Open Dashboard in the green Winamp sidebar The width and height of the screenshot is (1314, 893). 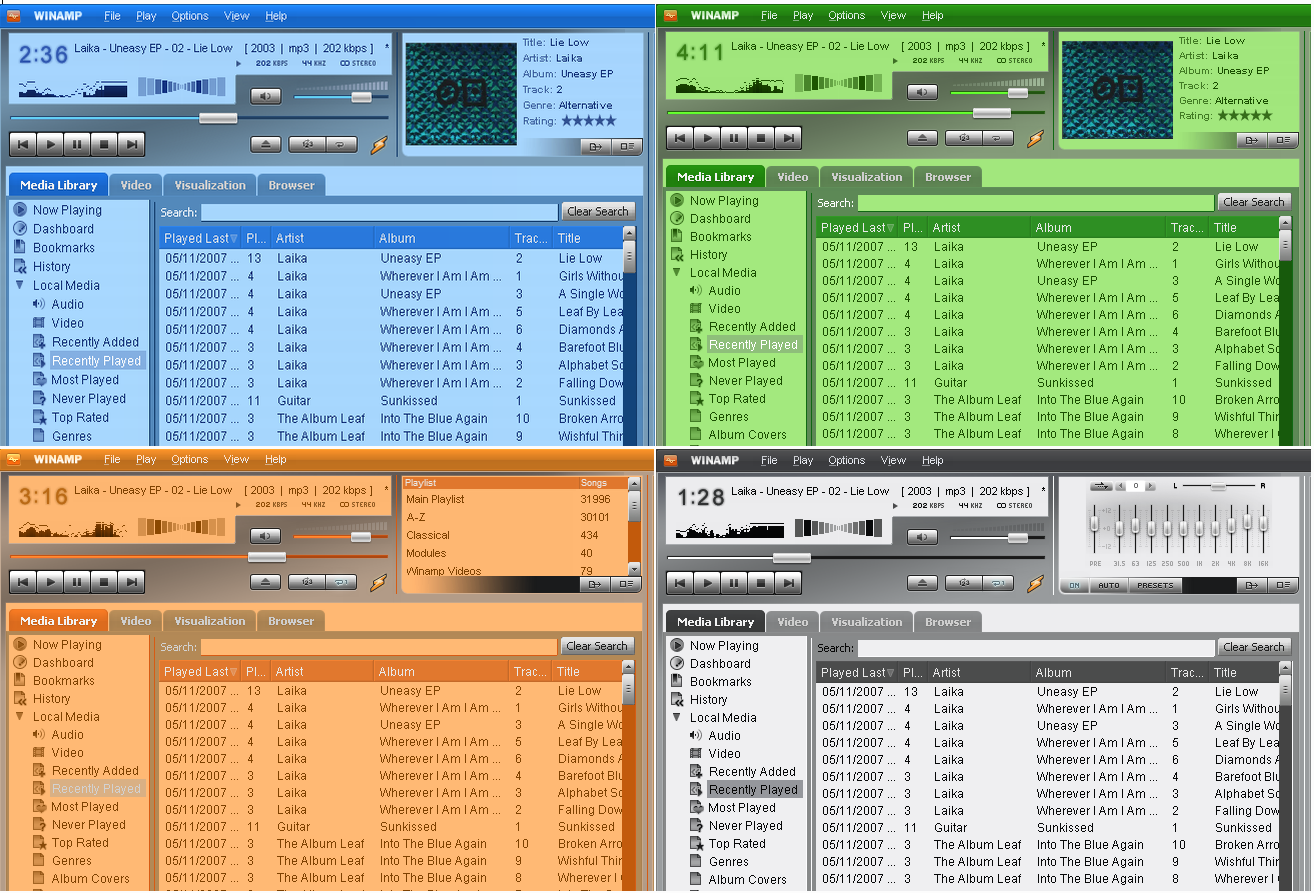click(720, 218)
